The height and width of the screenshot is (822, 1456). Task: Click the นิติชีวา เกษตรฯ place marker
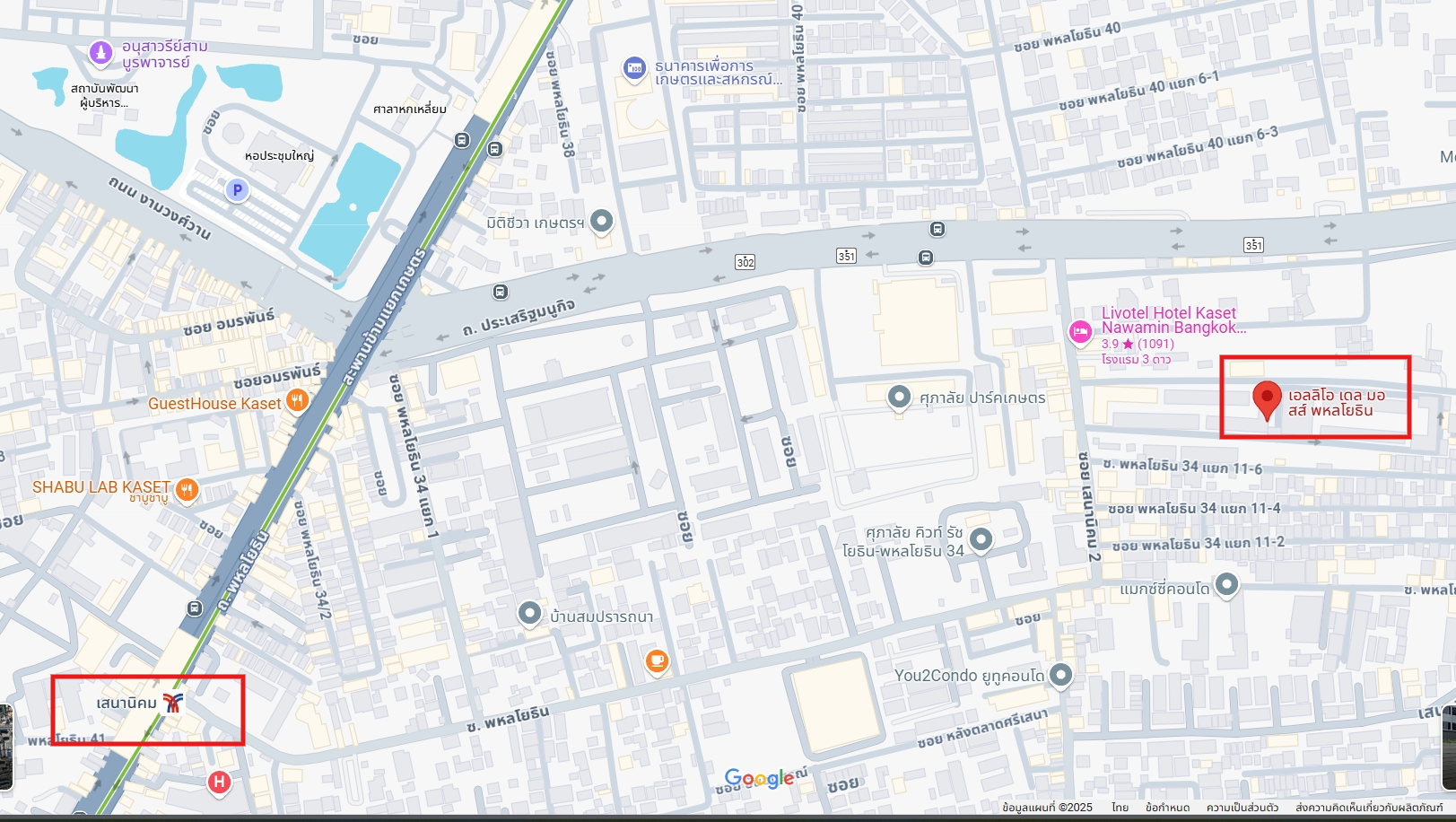[x=602, y=220]
